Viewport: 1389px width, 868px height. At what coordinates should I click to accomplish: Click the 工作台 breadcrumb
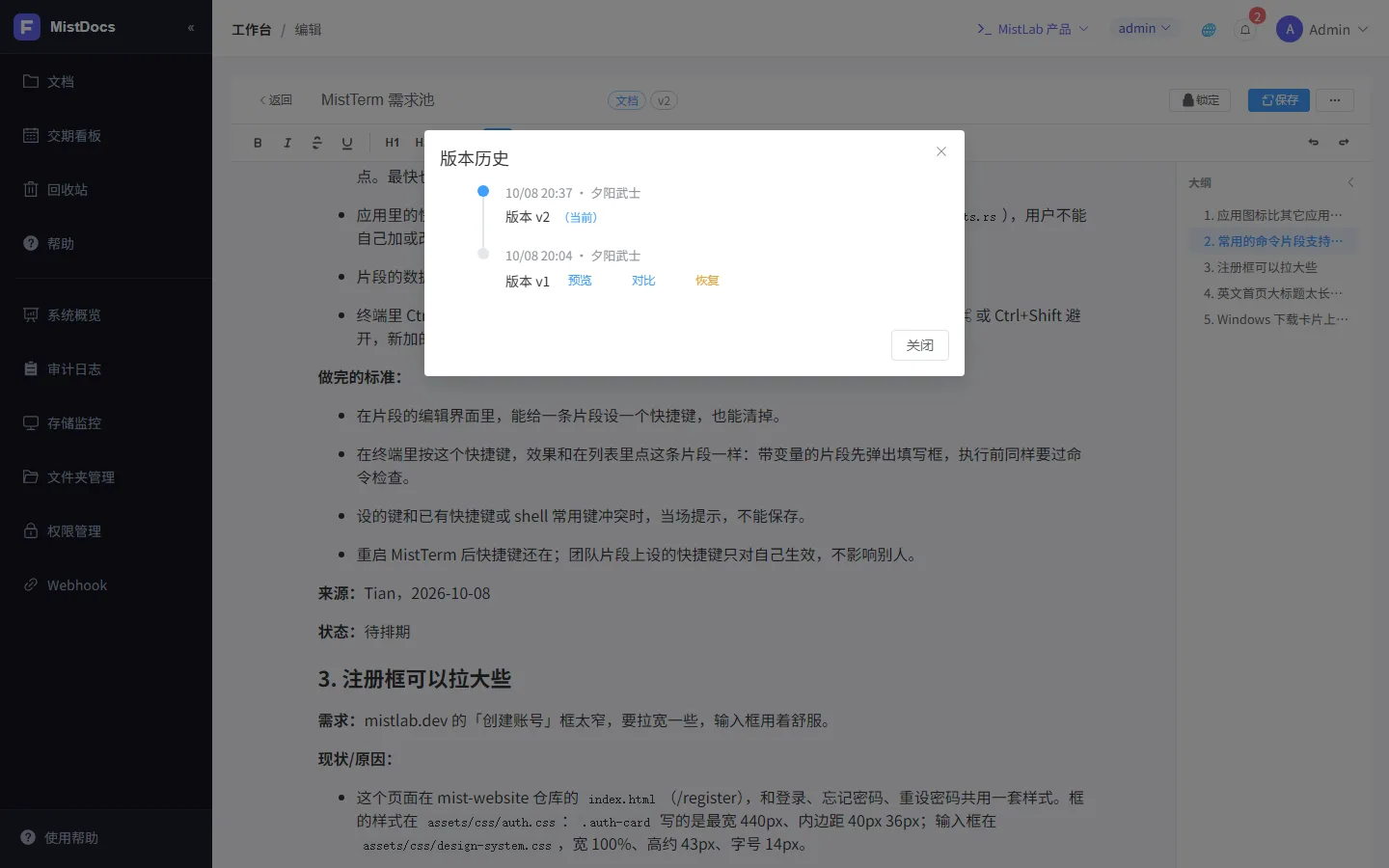pyautogui.click(x=252, y=30)
